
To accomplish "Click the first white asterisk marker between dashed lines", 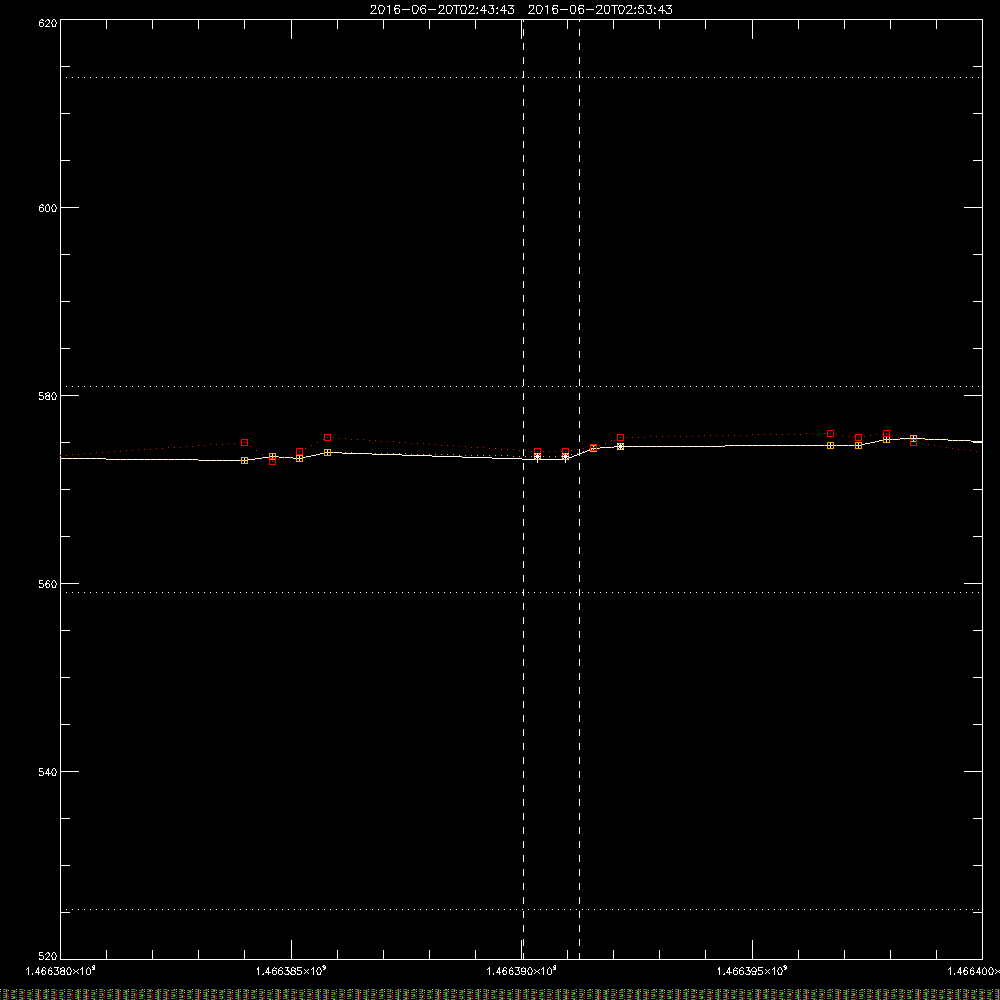I will click(538, 457).
